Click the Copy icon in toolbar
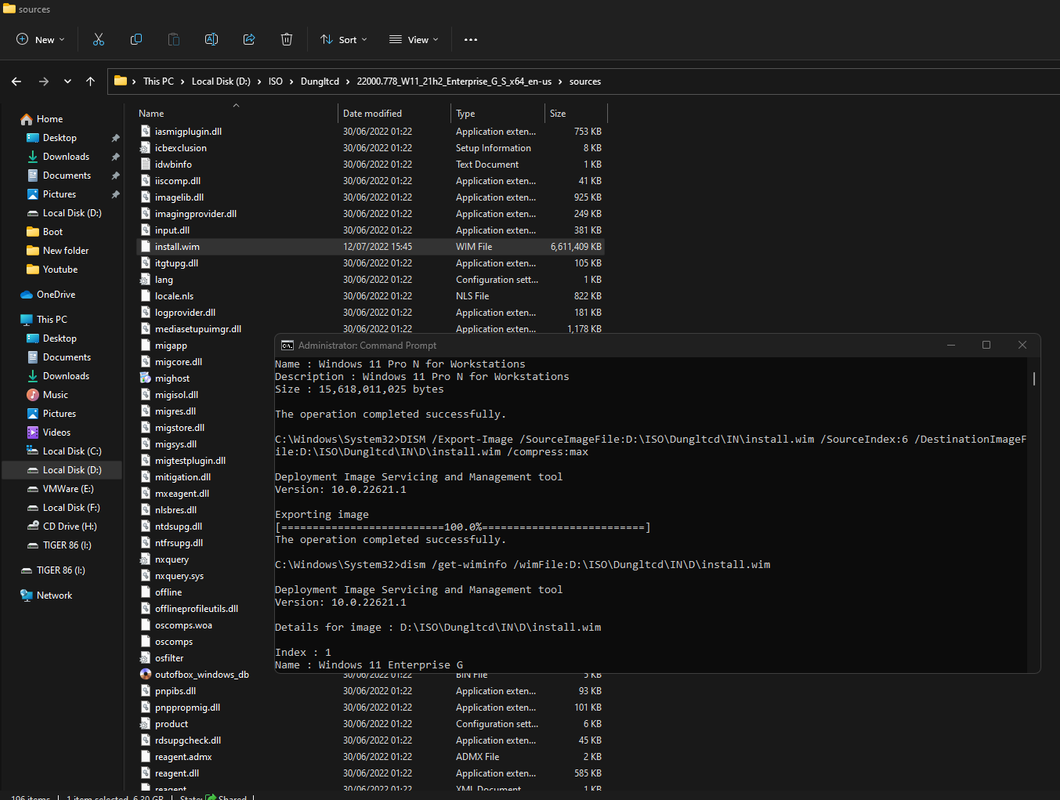The image size is (1060, 800). (136, 39)
